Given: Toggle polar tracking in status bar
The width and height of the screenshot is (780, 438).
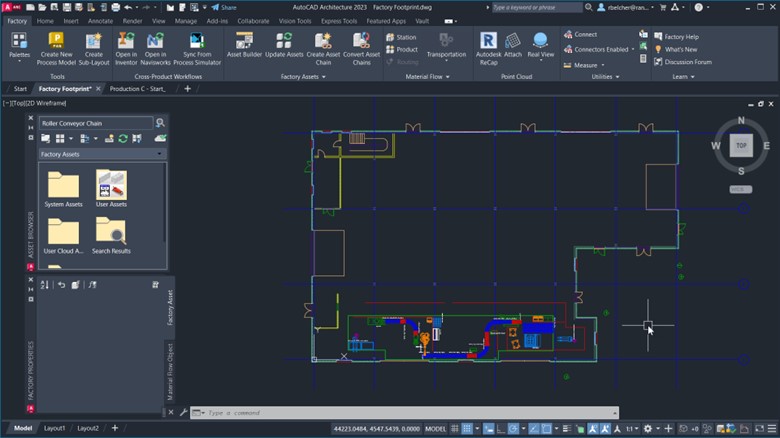Looking at the screenshot, I should (513, 429).
